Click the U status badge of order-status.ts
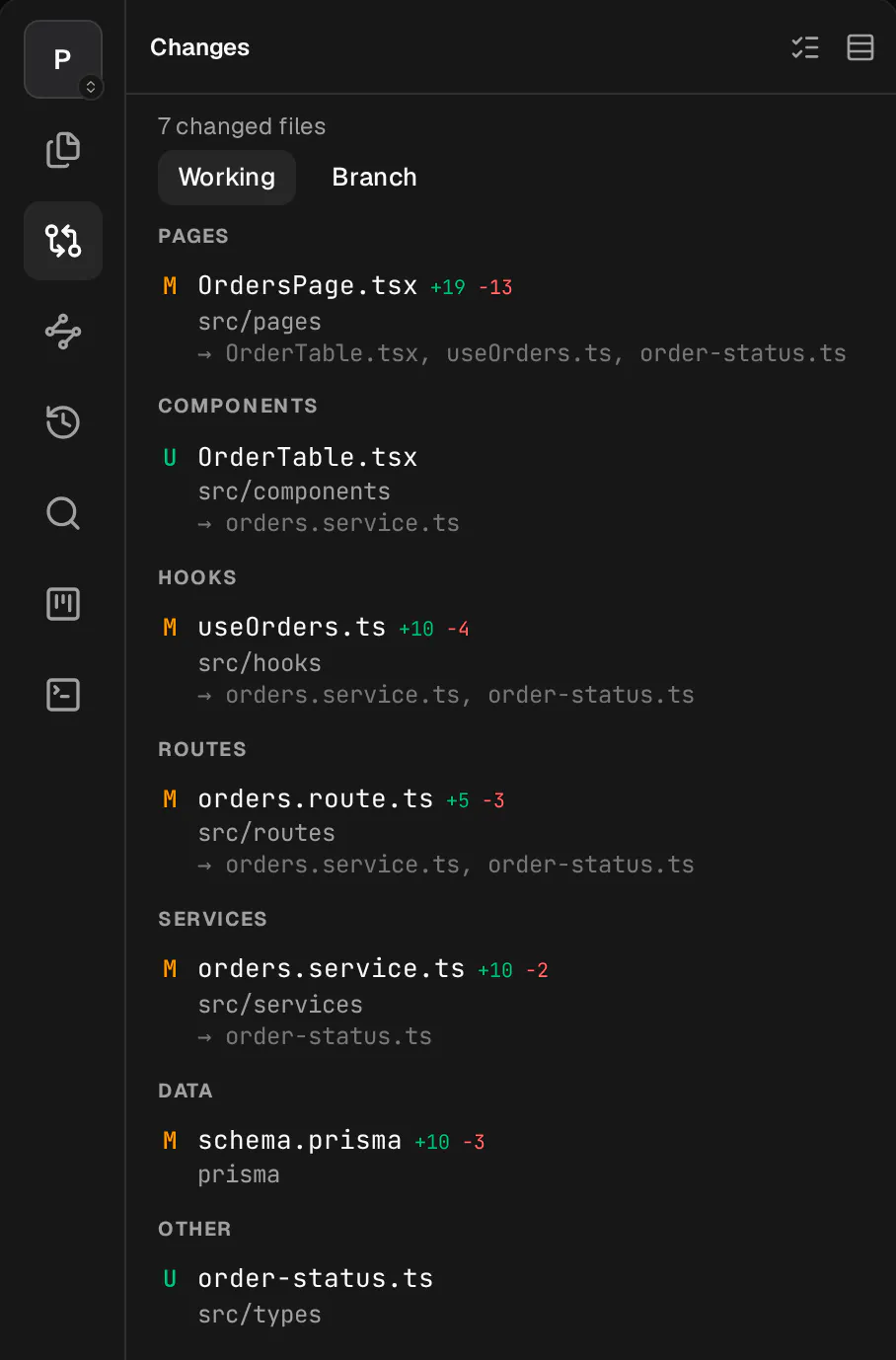 [x=170, y=1279]
